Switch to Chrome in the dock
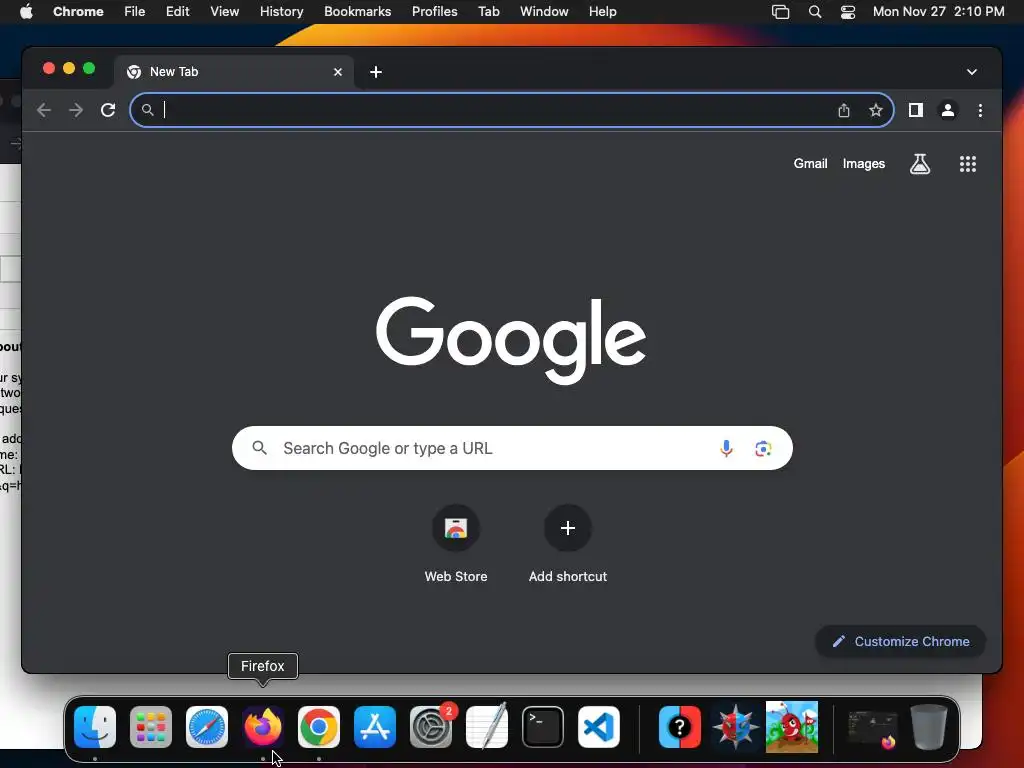This screenshot has width=1024, height=768. [319, 727]
